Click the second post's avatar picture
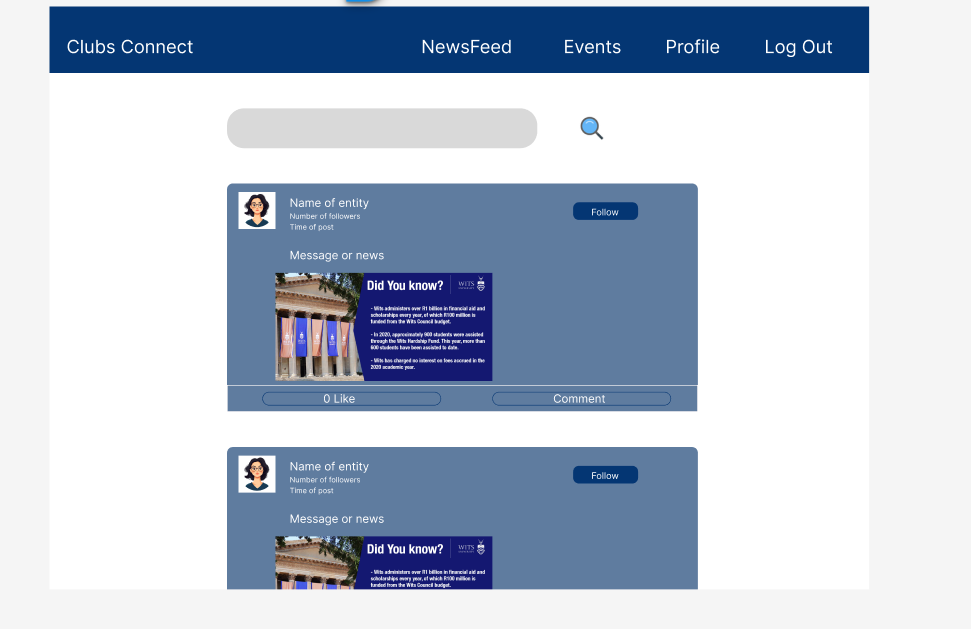This screenshot has height=629, width=971. [257, 474]
